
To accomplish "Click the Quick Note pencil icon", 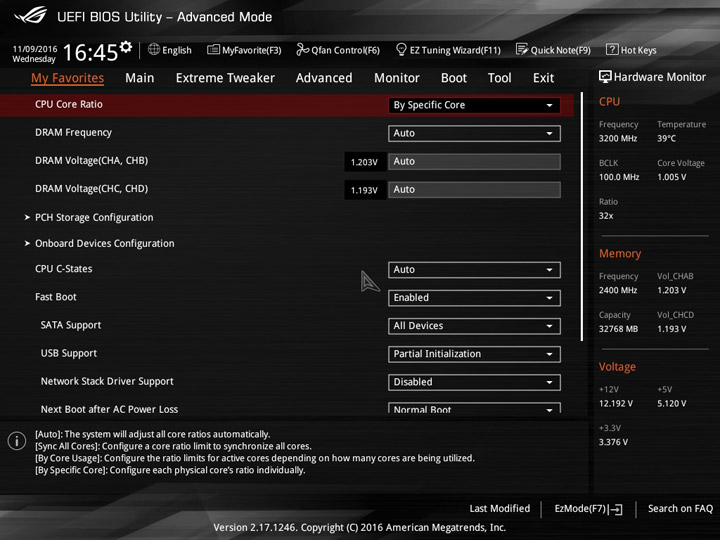I will (522, 49).
